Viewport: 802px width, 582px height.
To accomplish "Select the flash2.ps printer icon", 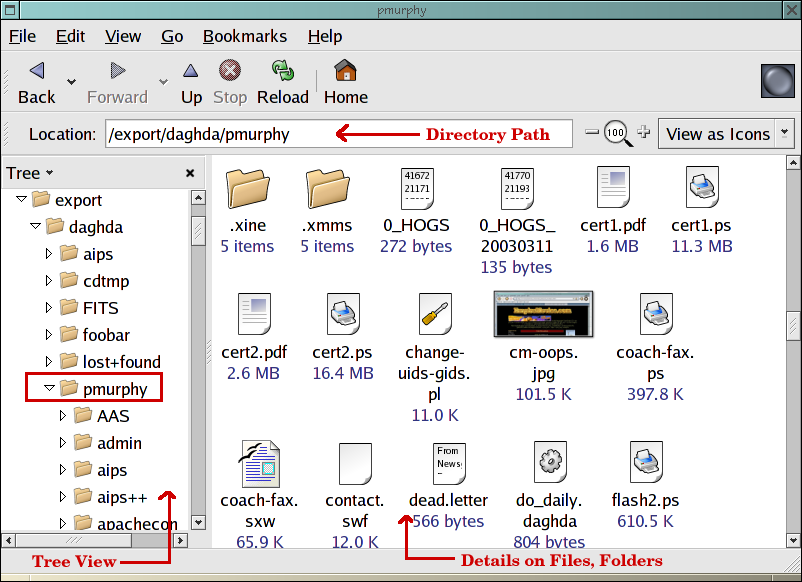I will pyautogui.click(x=647, y=462).
